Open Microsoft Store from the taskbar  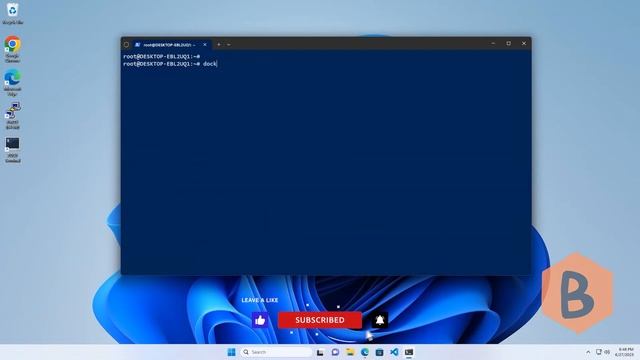pyautogui.click(x=380, y=352)
